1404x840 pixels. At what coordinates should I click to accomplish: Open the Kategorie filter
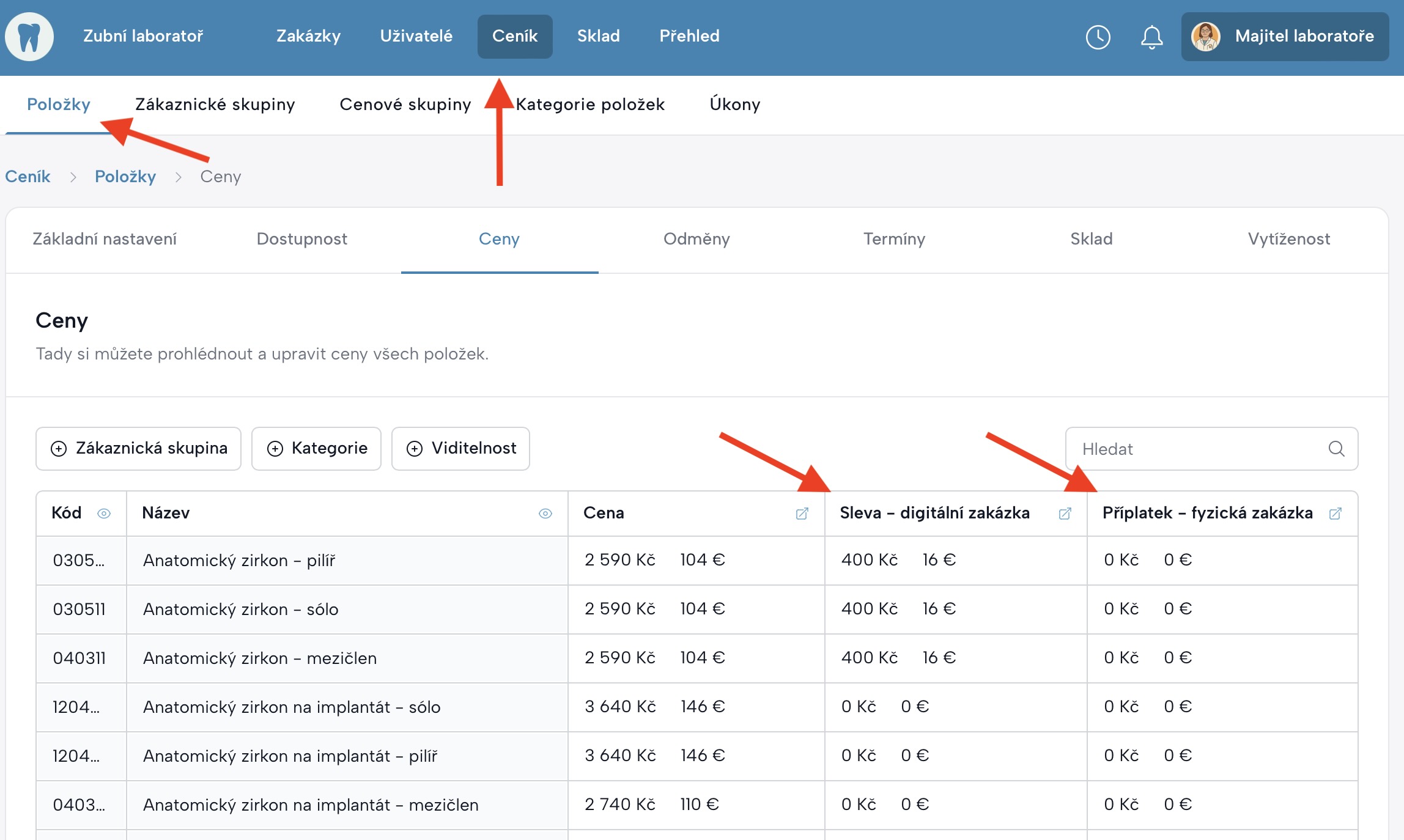(x=317, y=449)
